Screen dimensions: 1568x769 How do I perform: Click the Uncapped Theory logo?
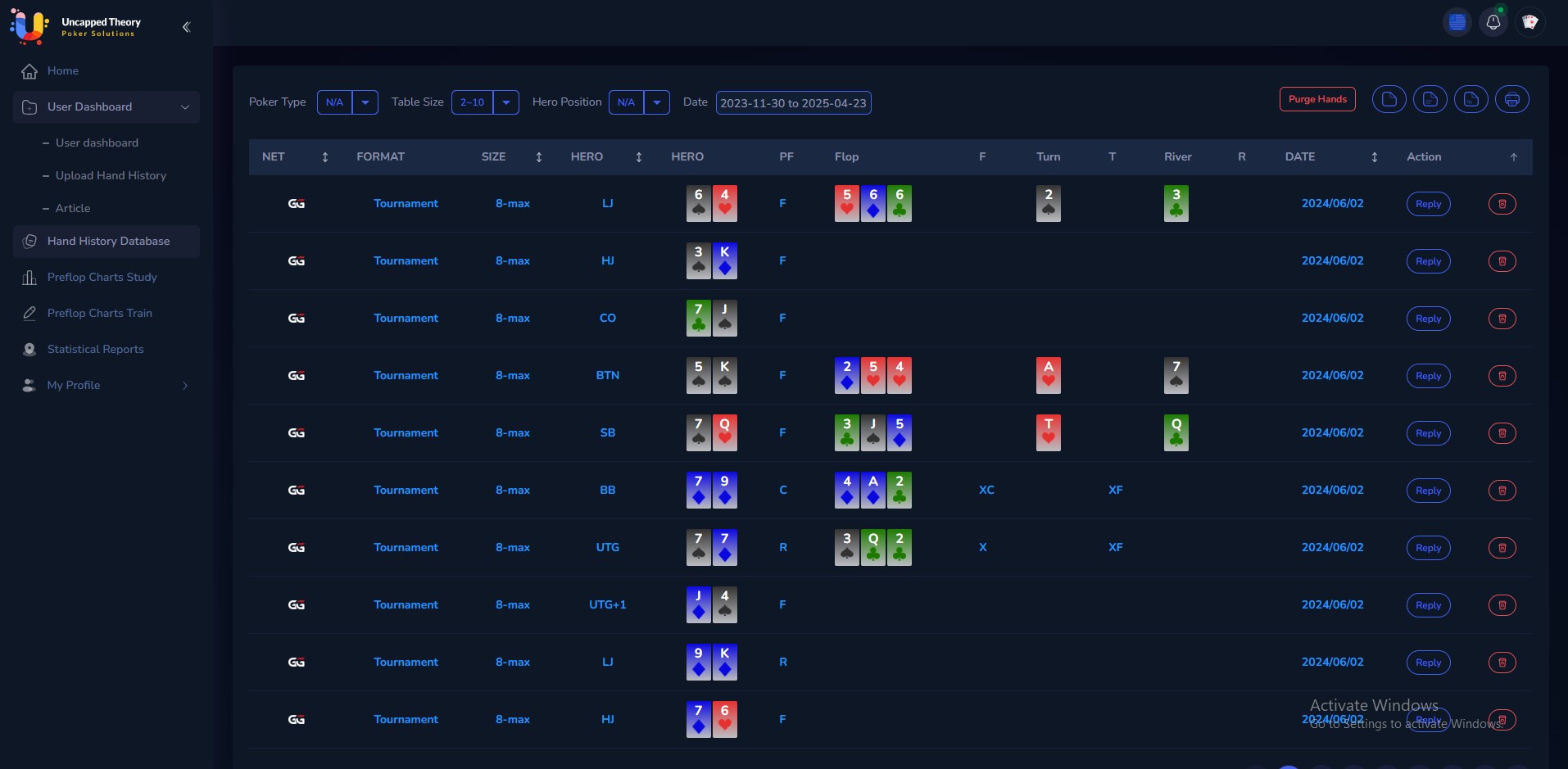[x=75, y=26]
